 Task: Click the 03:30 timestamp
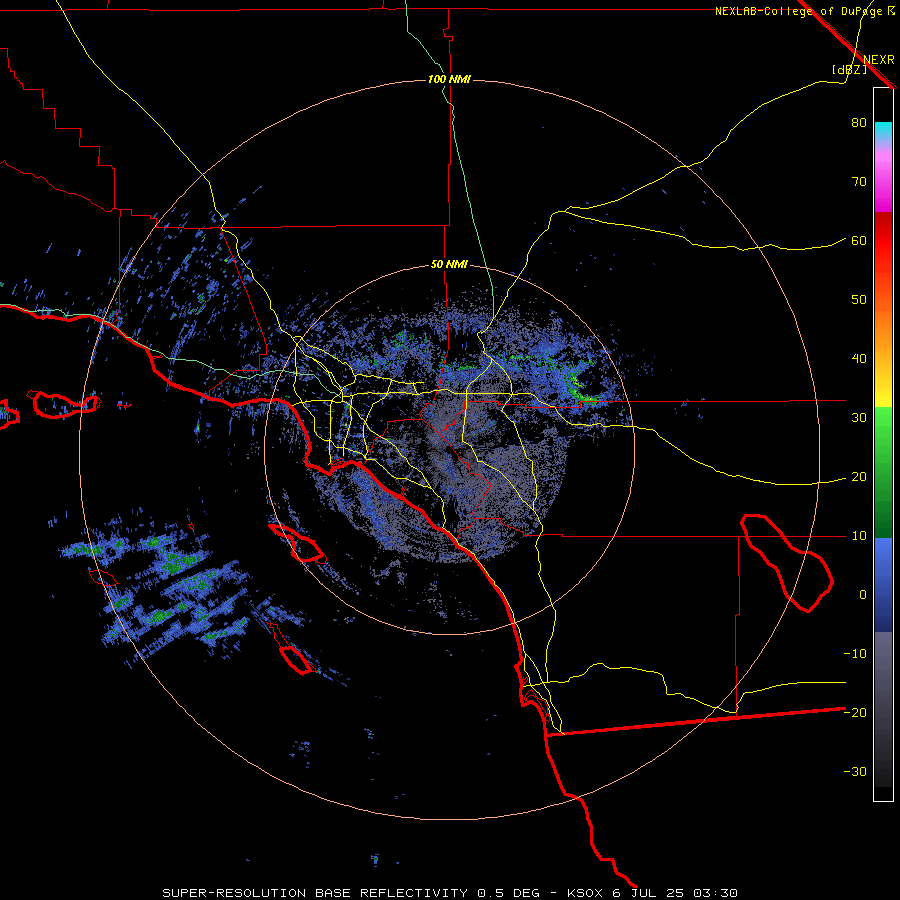pos(715,893)
